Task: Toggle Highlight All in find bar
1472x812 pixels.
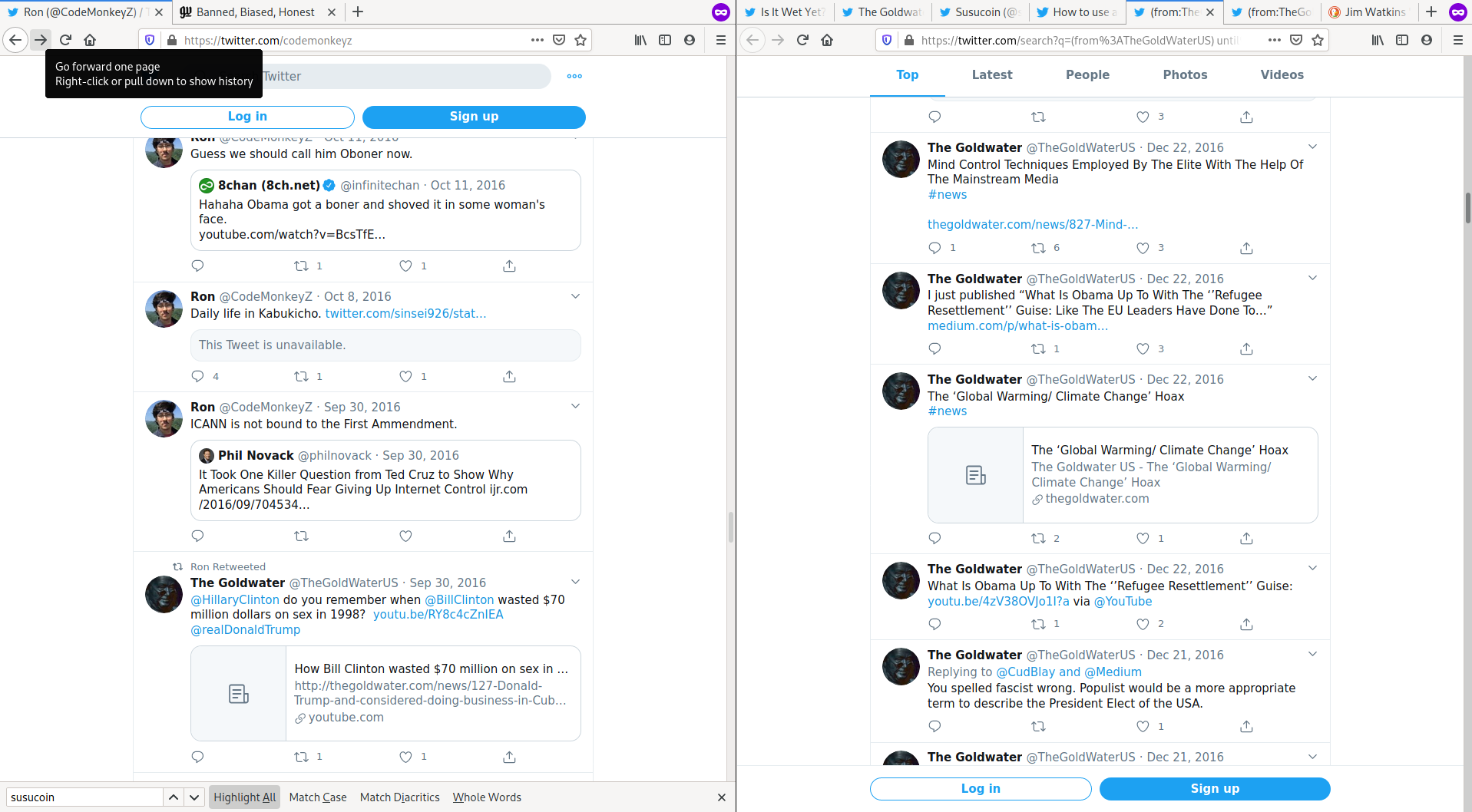Action: point(244,797)
